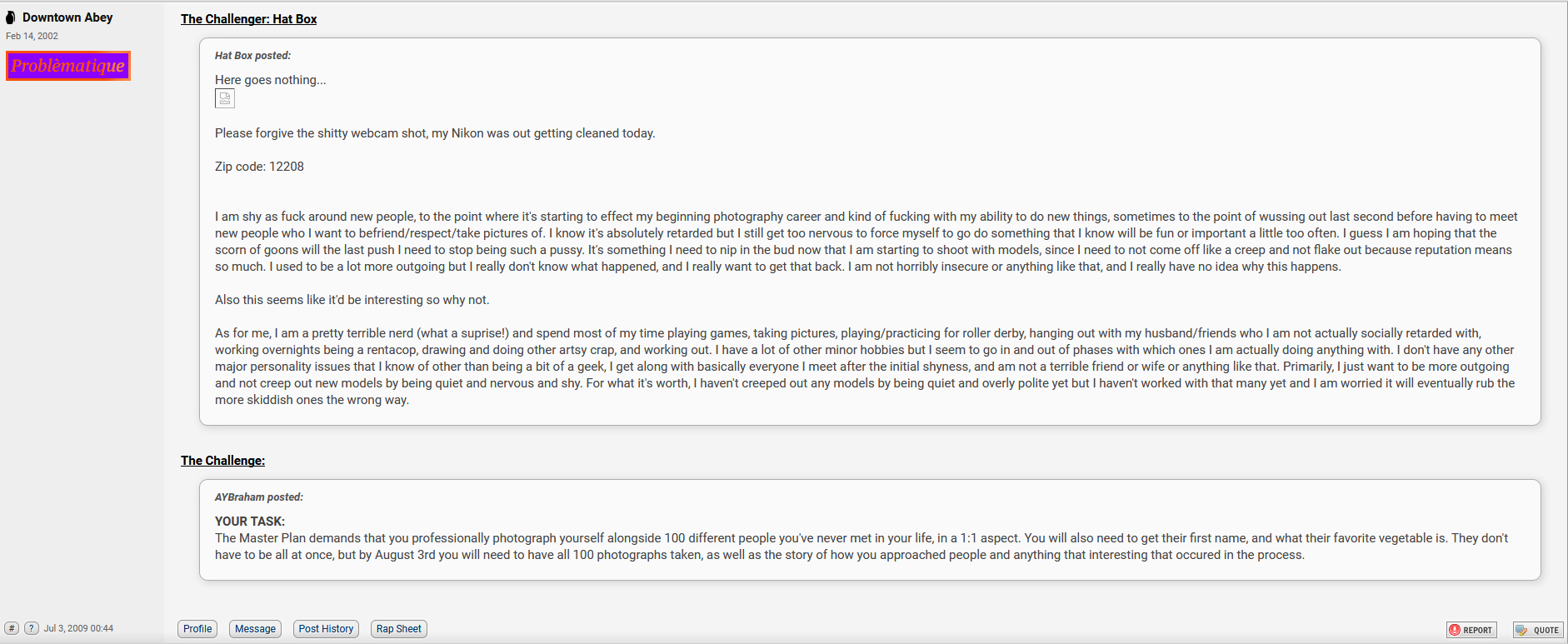The width and height of the screenshot is (1568, 644).
Task: Open the poster's Rap Sheet
Action: 398,629
